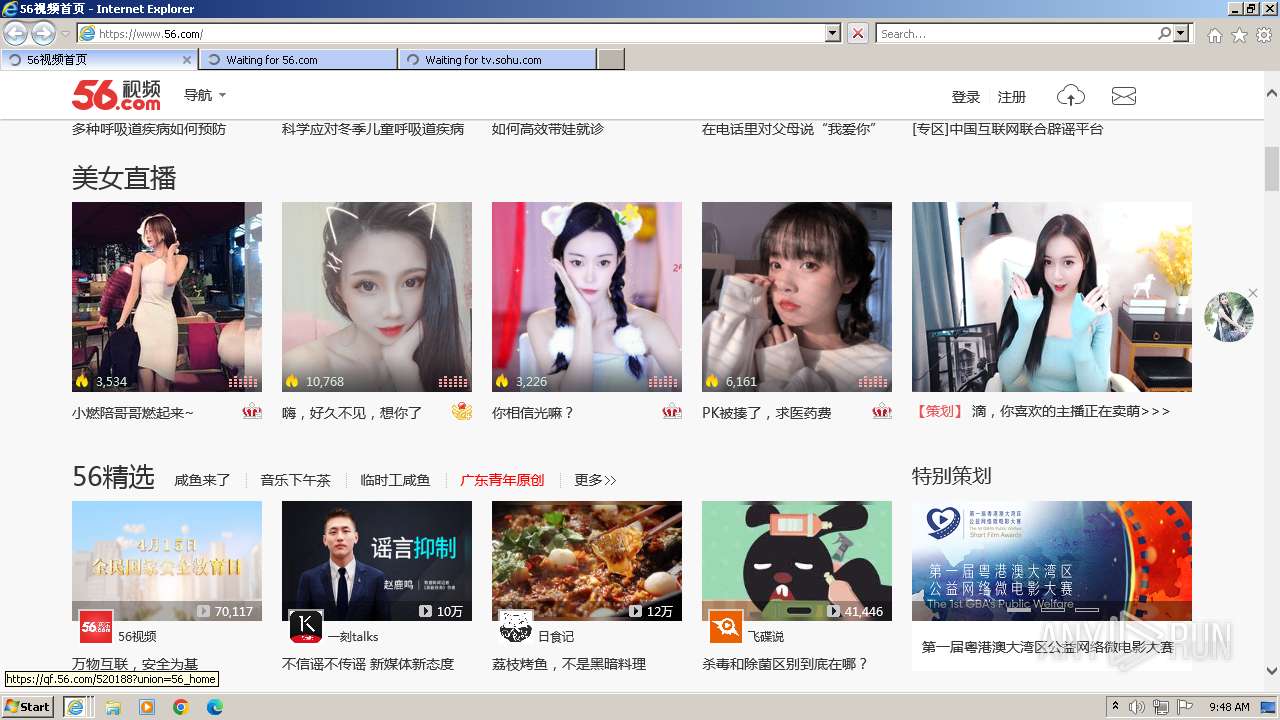1280x720 pixels.
Task: Open browser Home icon
Action: pyautogui.click(x=1214, y=35)
